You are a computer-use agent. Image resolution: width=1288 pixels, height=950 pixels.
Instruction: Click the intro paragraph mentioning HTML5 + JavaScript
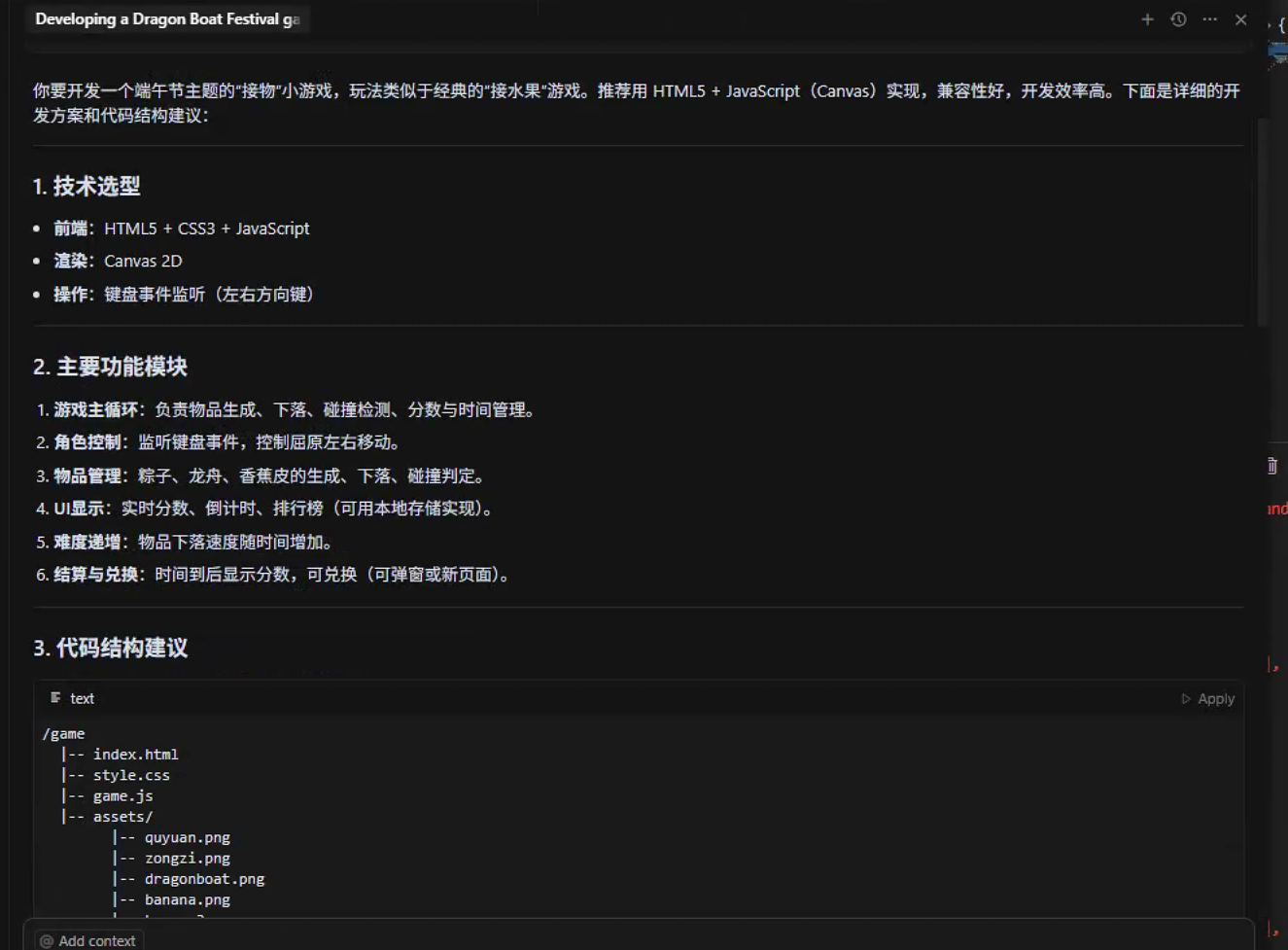pos(637,103)
